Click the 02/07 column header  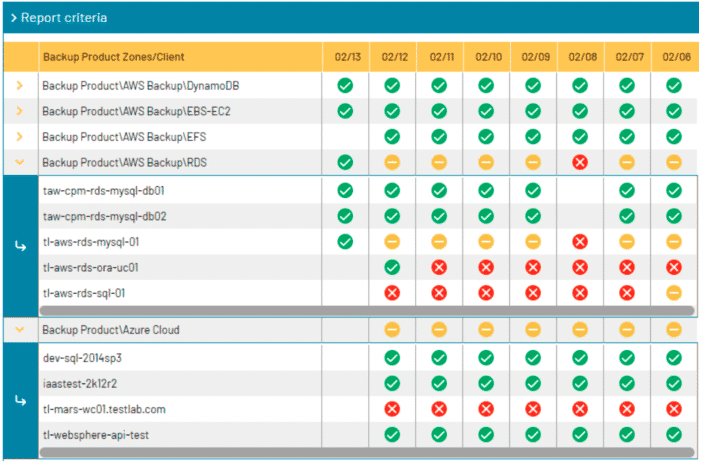click(x=629, y=57)
